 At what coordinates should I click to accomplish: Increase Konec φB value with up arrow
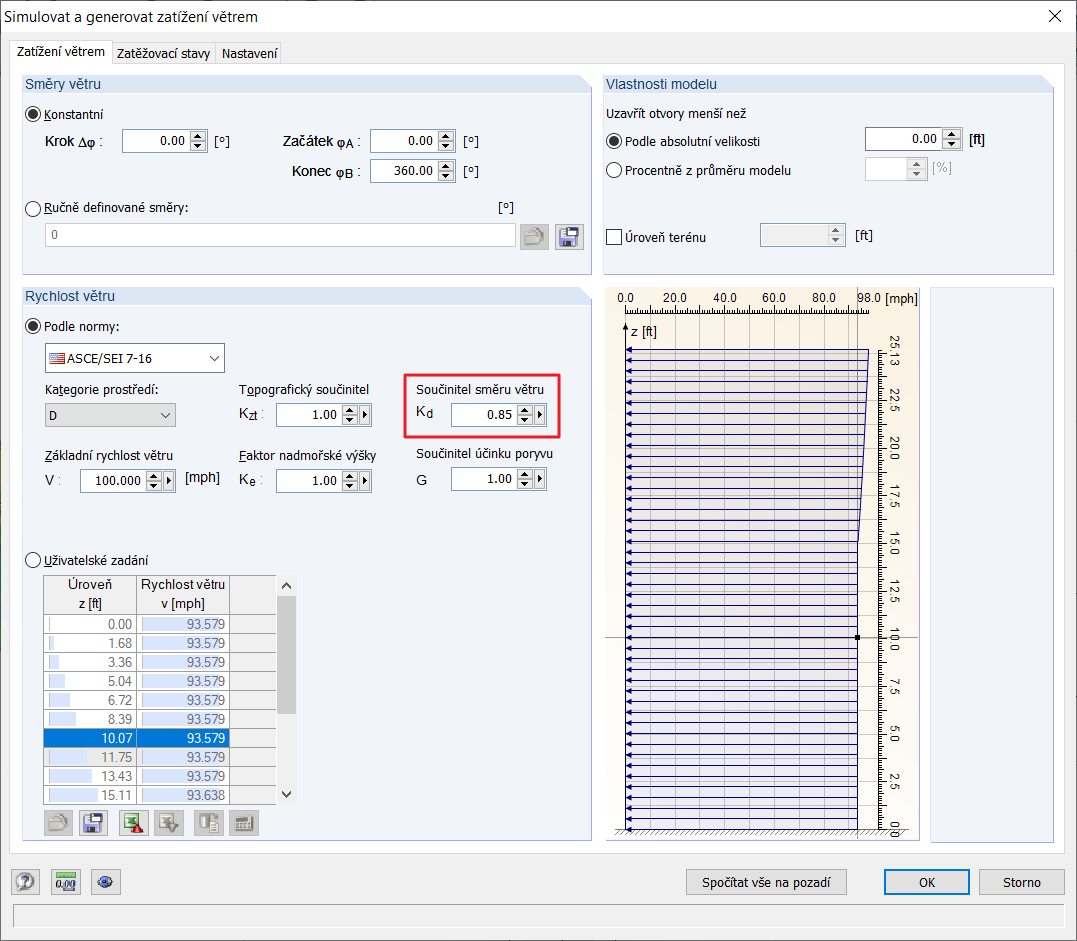click(x=446, y=166)
